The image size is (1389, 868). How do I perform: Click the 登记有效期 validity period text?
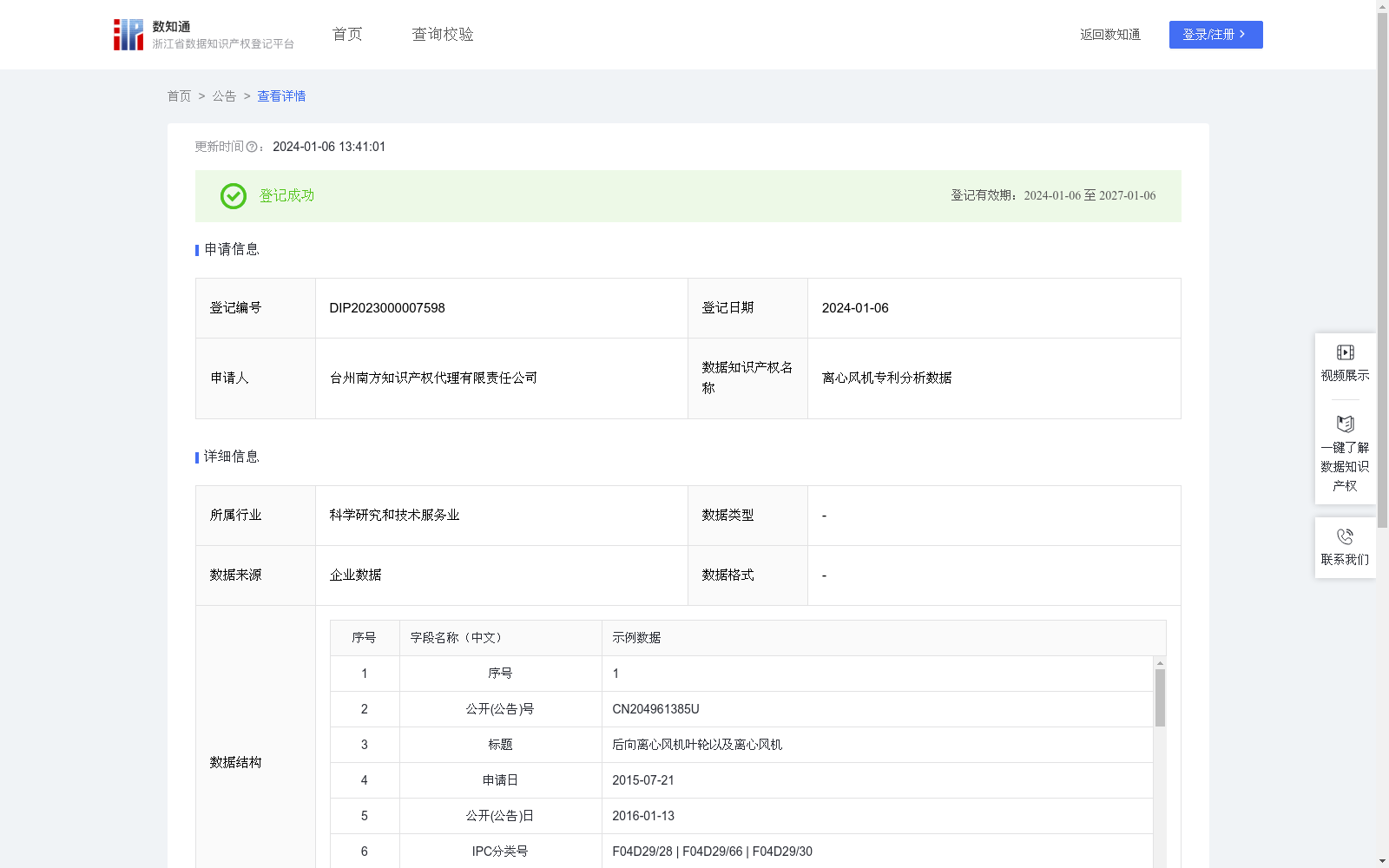[1053, 196]
